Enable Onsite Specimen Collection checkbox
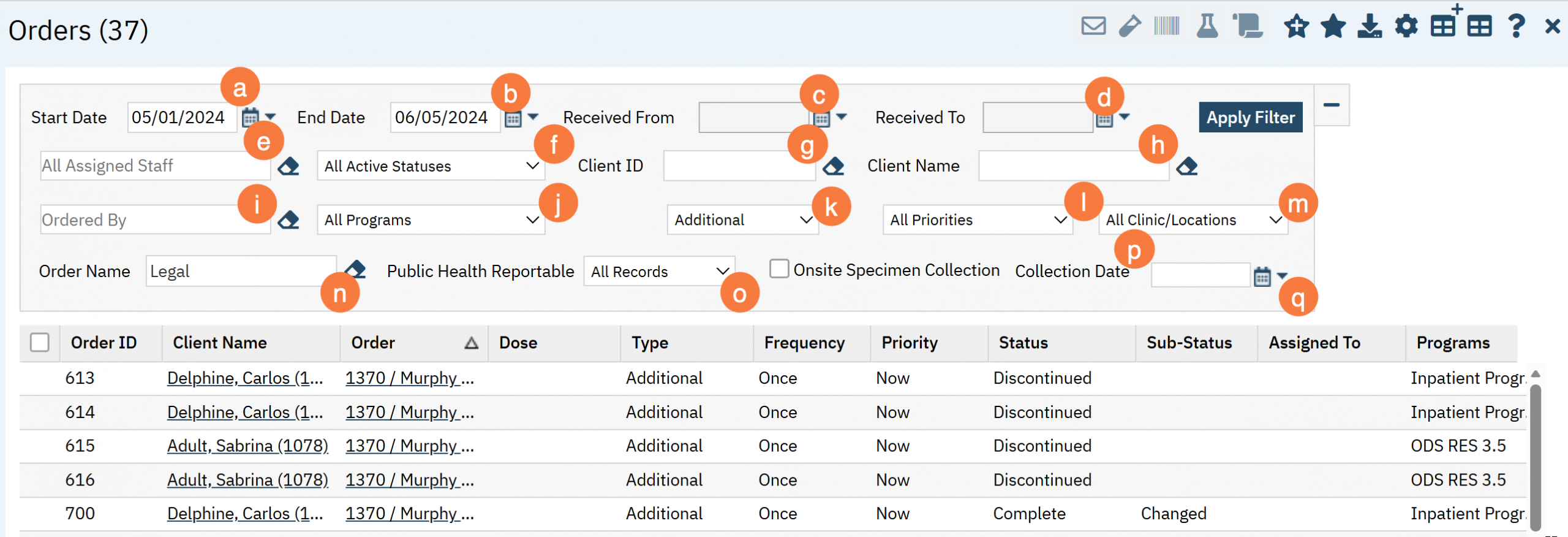 (779, 269)
